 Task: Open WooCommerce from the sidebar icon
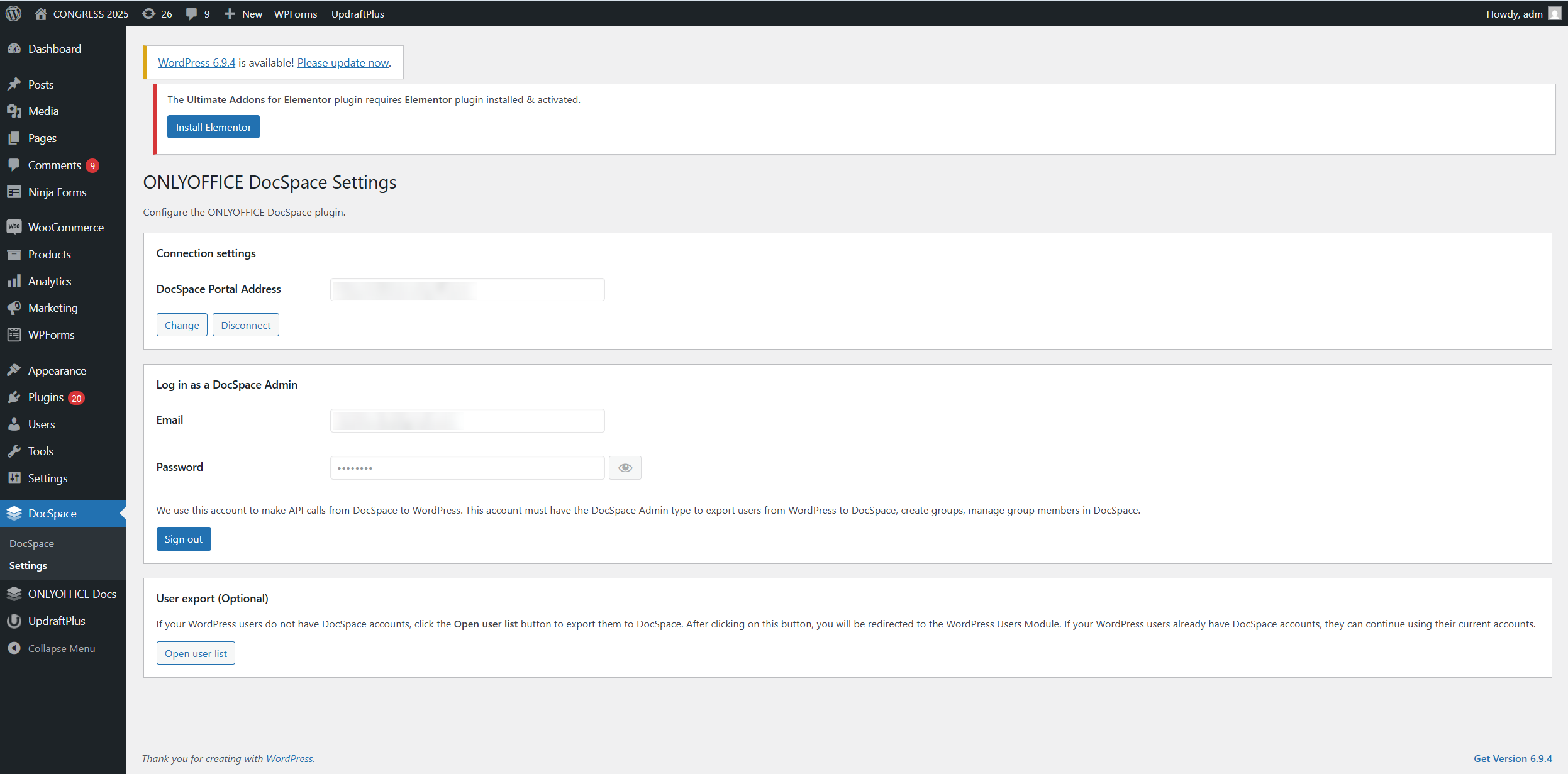pos(14,227)
